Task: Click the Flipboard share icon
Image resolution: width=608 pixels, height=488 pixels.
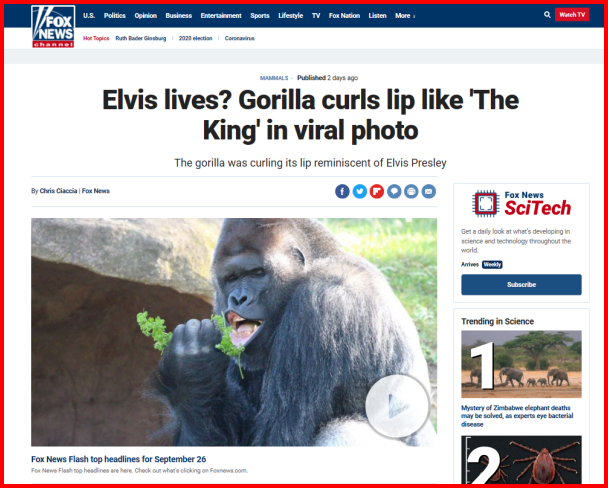Action: [377, 191]
